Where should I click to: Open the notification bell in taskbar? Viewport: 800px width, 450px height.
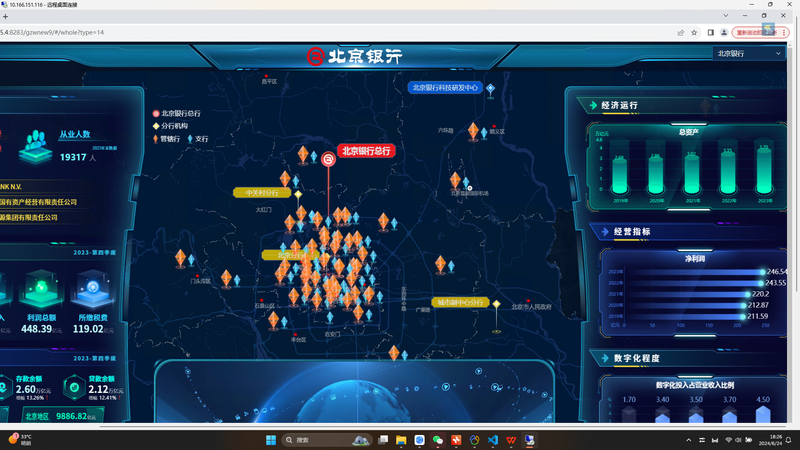click(x=788, y=440)
